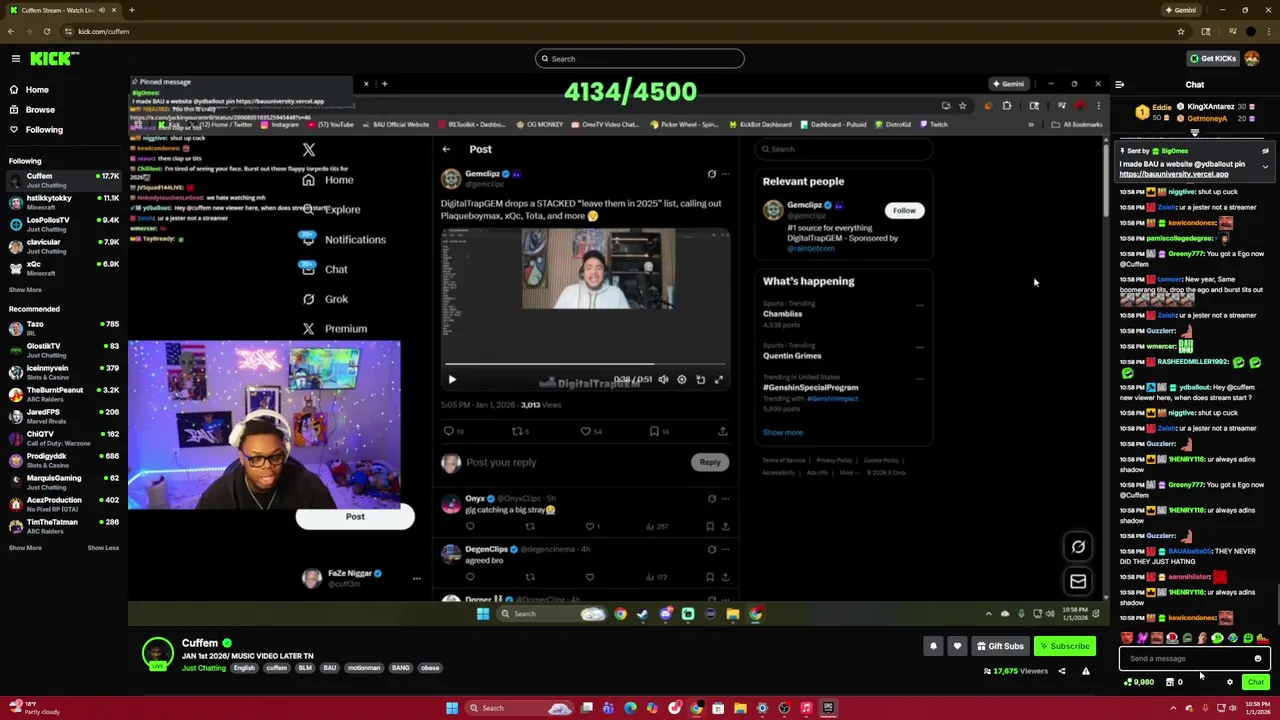This screenshot has width=1280, height=720.
Task: Click the Subscribe button
Action: pyautogui.click(x=1064, y=647)
